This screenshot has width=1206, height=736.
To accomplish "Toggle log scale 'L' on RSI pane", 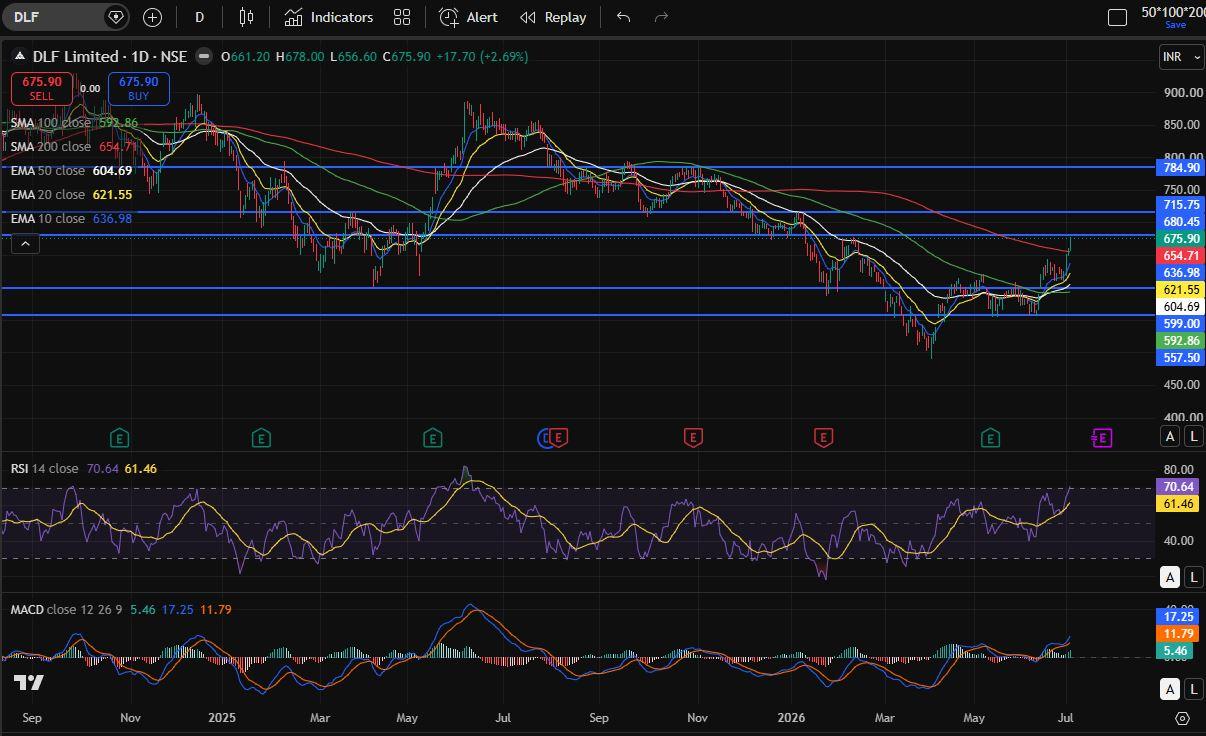I will coord(1194,576).
